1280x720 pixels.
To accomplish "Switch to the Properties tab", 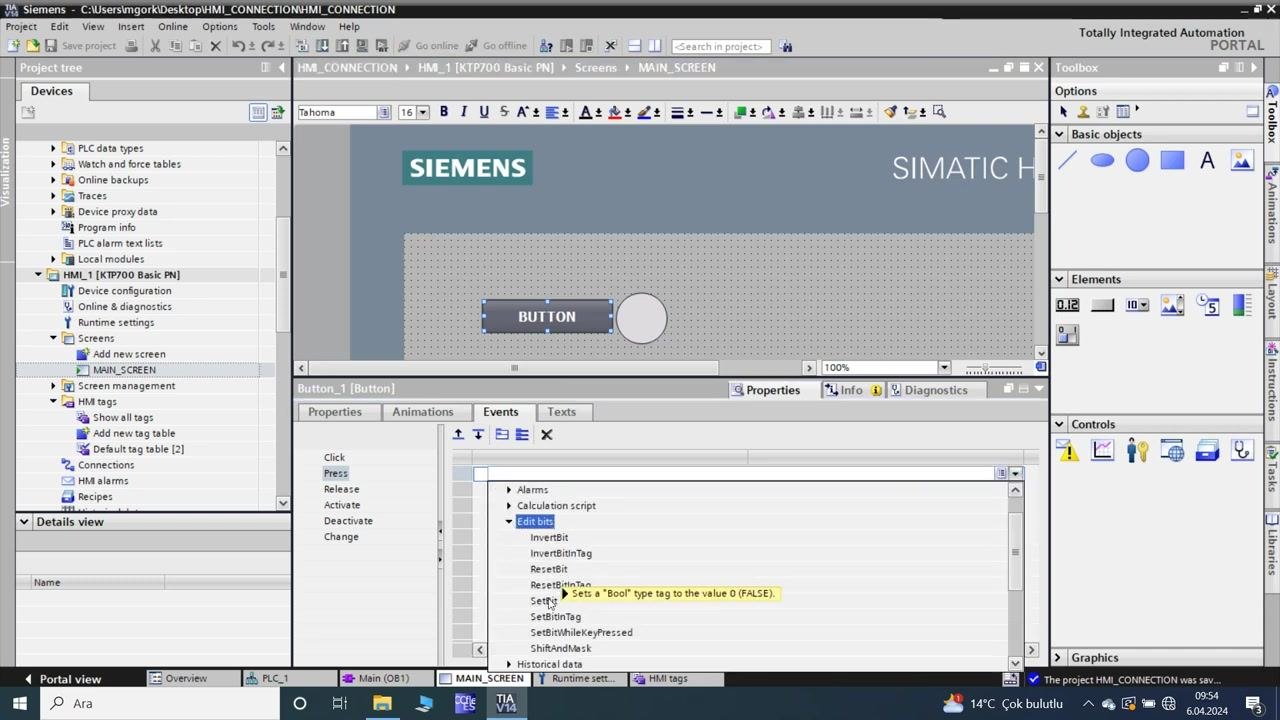I will coord(335,412).
